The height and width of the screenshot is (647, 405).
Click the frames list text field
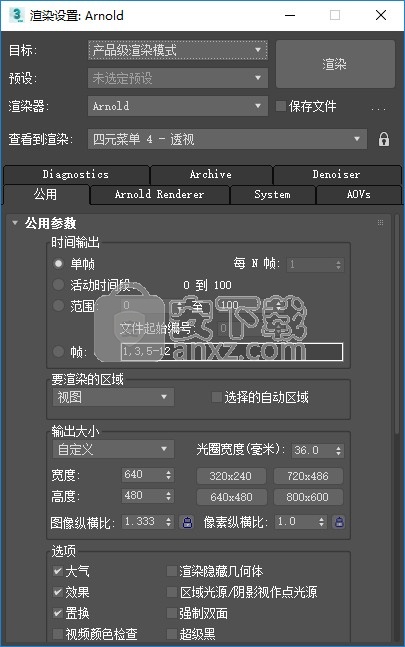[232, 352]
